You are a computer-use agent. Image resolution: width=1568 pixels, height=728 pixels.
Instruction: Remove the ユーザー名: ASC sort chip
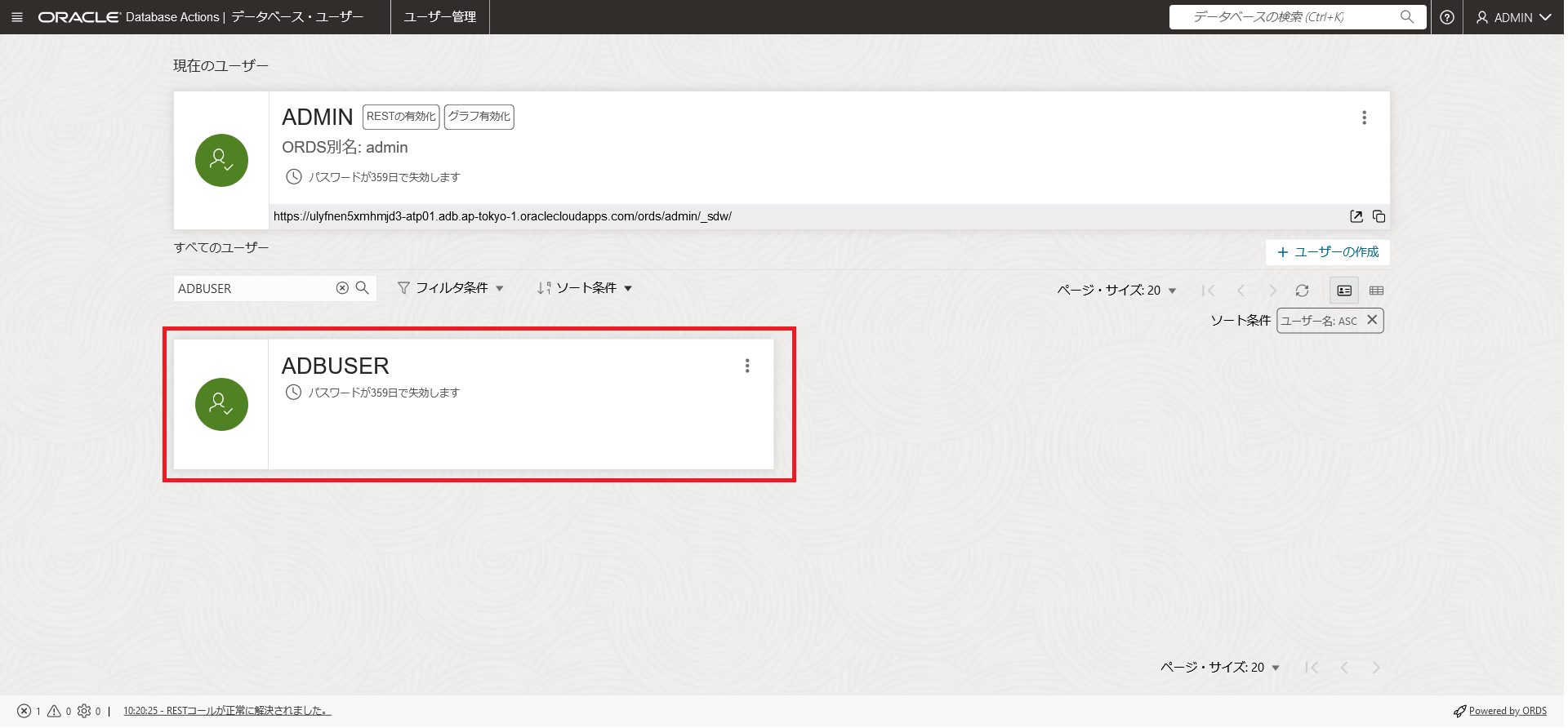(x=1372, y=320)
